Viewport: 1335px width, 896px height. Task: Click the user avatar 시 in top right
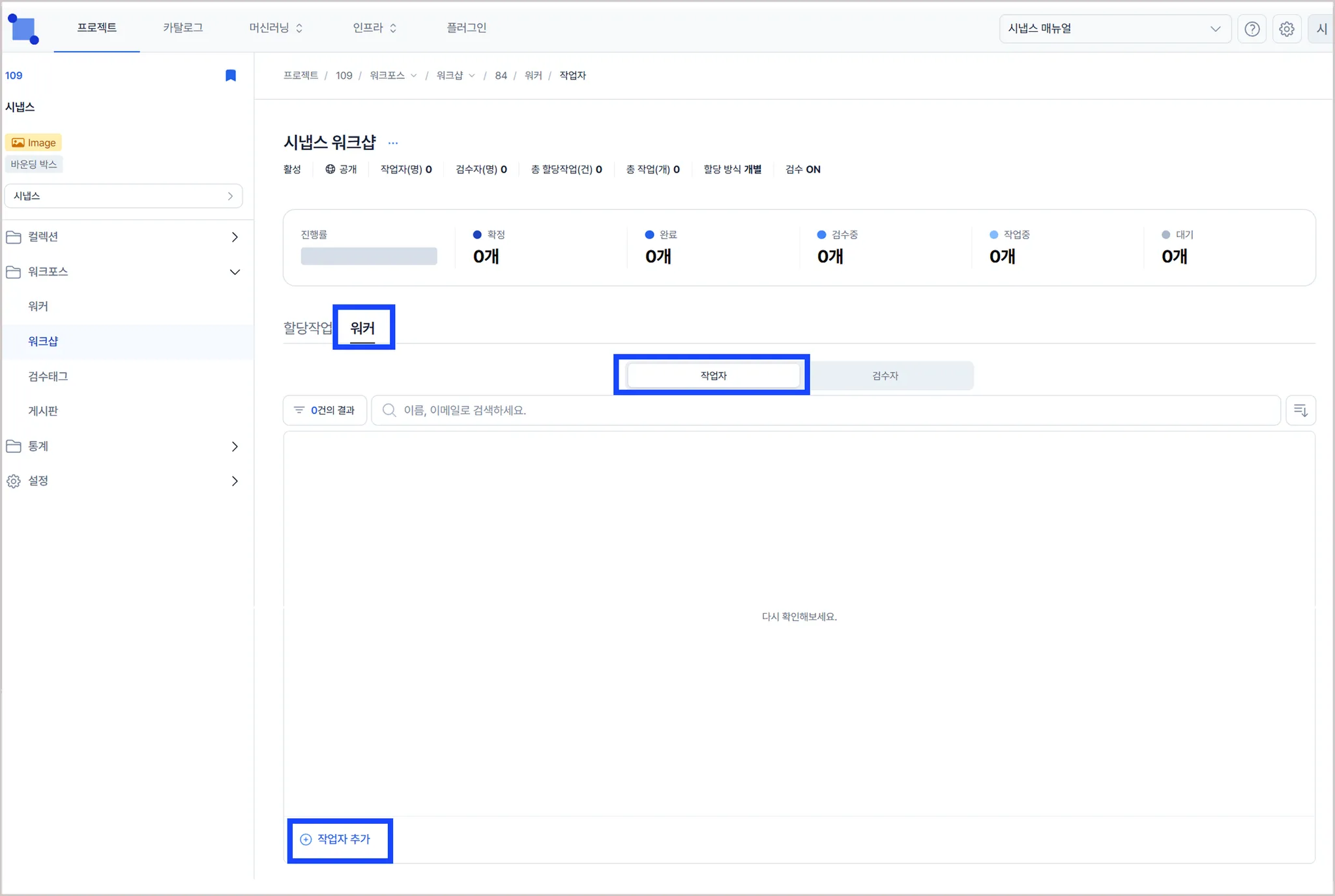[1321, 29]
